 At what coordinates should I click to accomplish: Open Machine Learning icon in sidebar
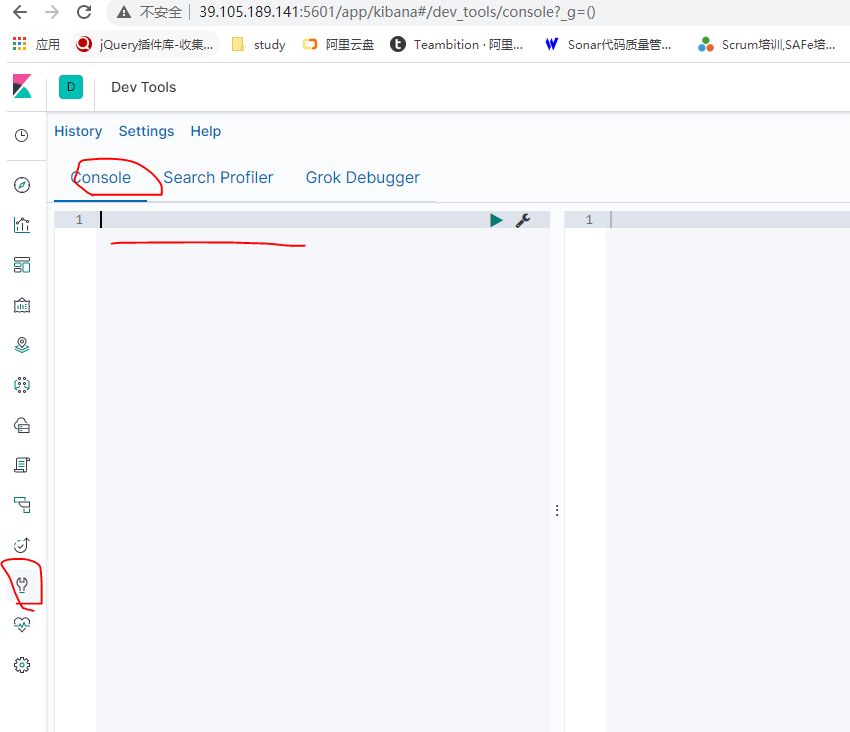pyautogui.click(x=22, y=385)
